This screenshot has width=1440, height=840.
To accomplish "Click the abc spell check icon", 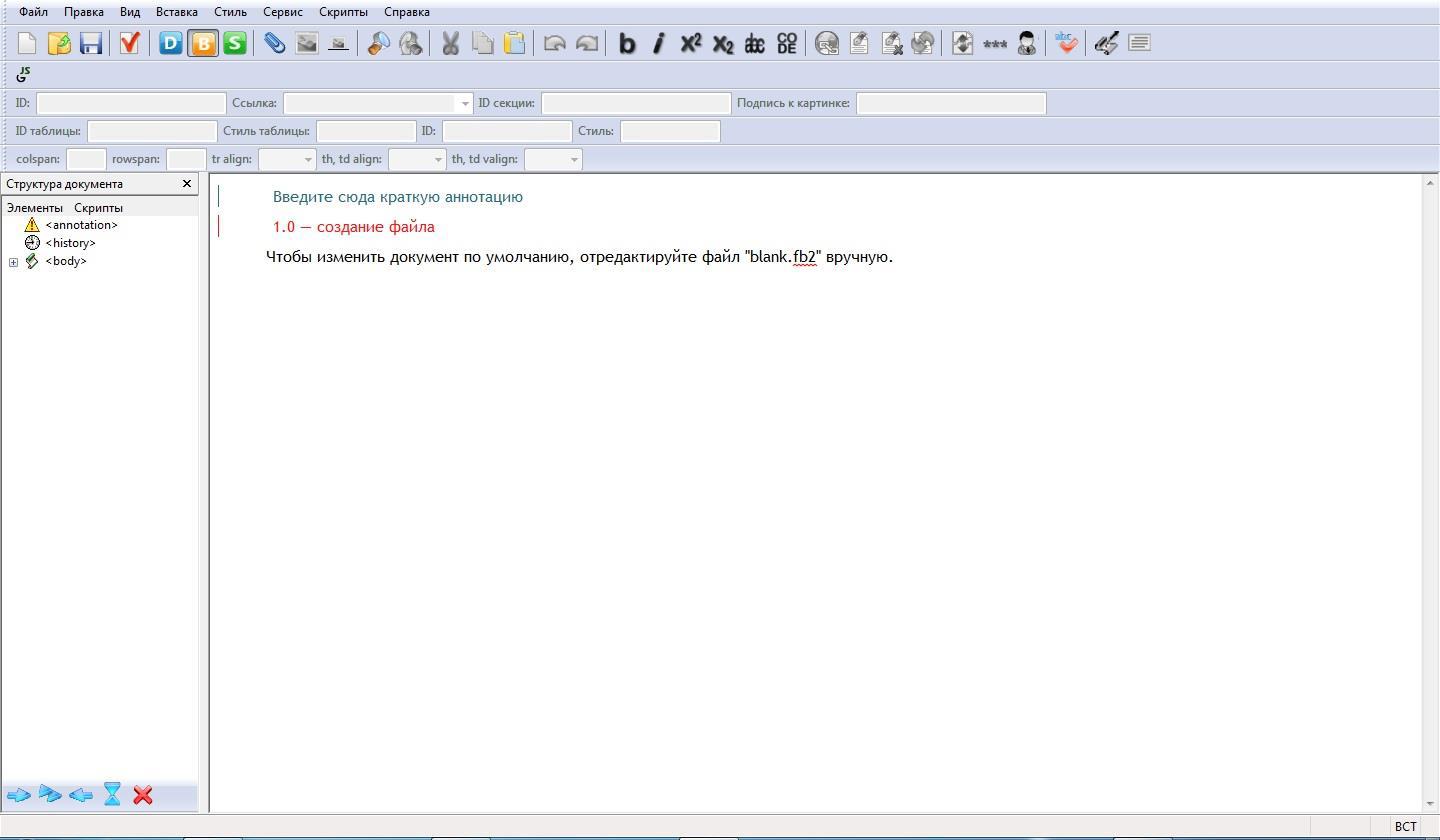I will 1066,43.
